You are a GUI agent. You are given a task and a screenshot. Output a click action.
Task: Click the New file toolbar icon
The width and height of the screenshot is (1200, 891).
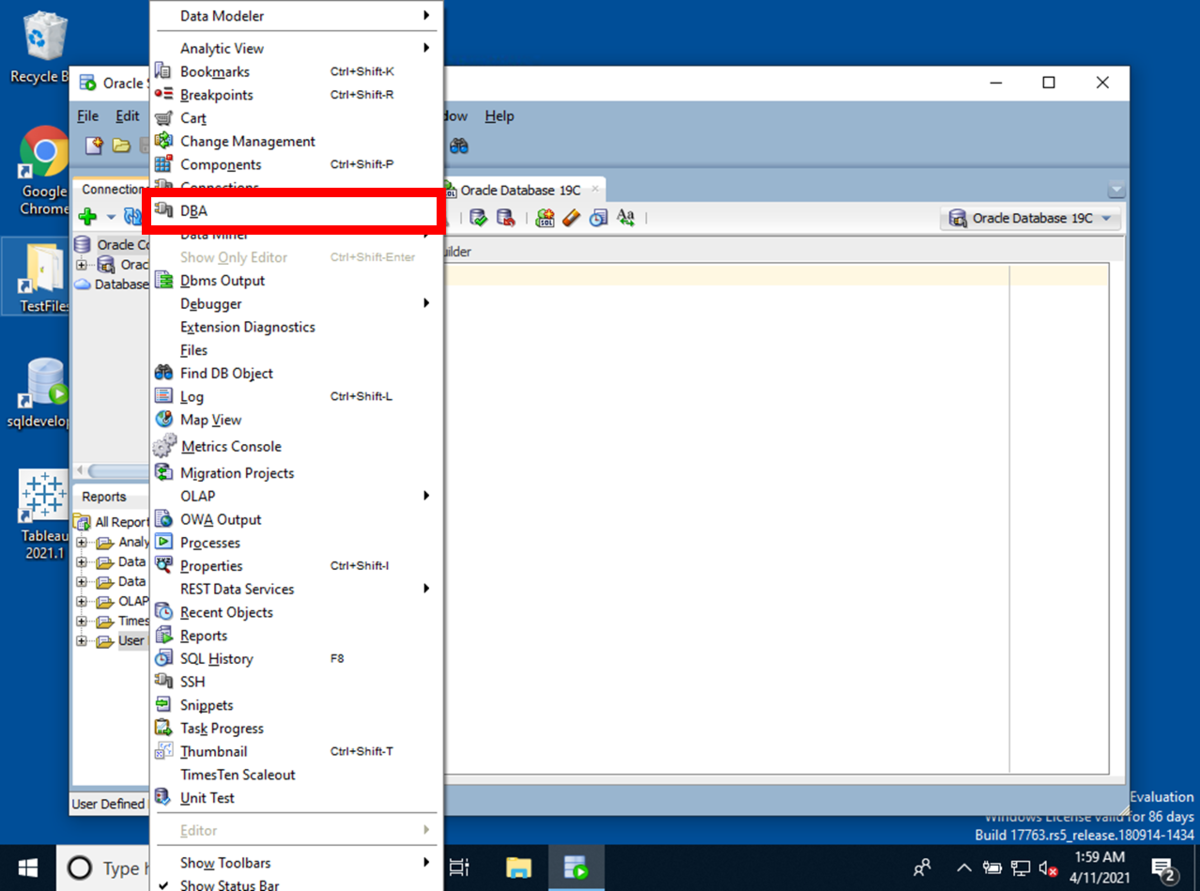94,146
